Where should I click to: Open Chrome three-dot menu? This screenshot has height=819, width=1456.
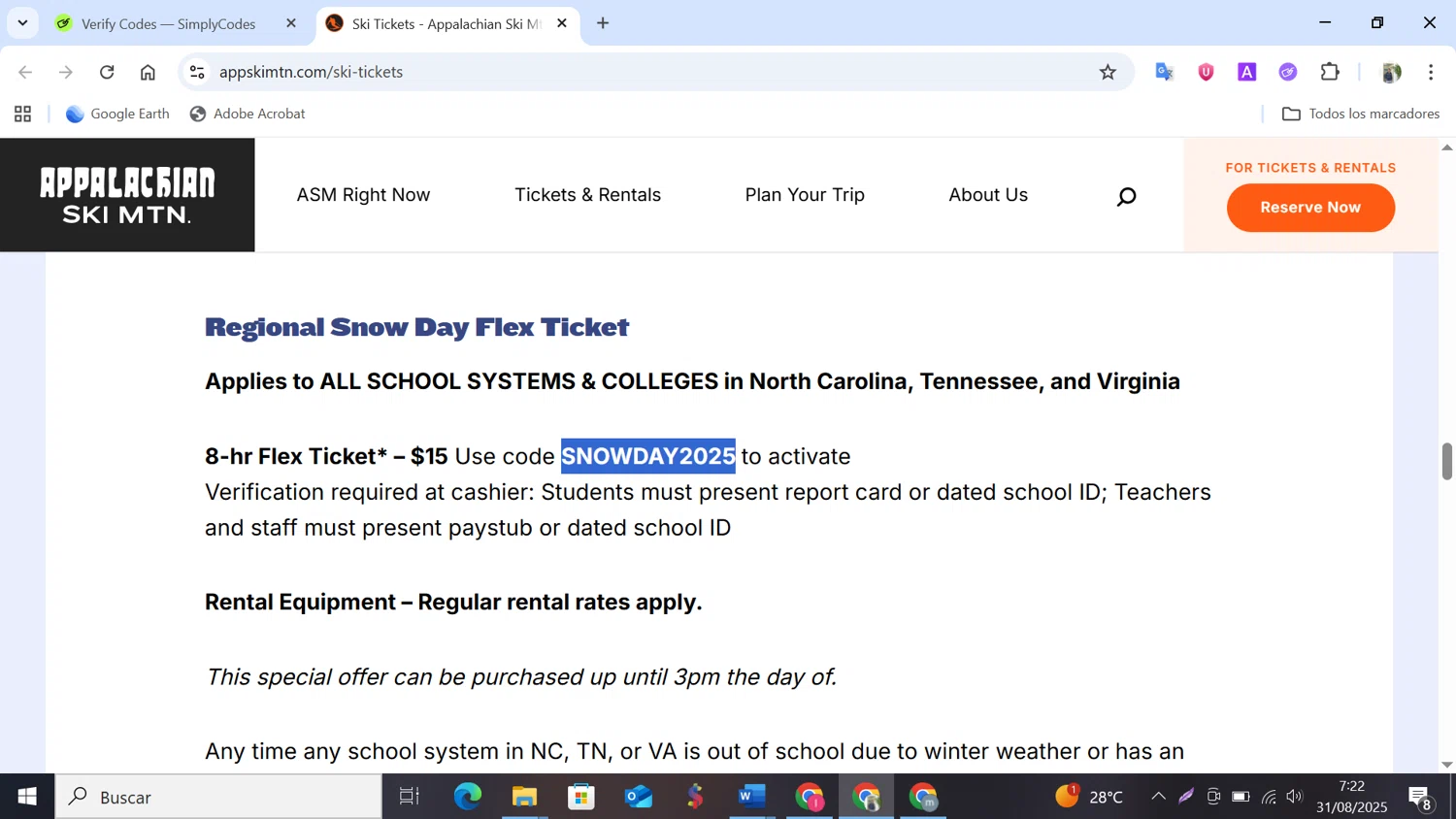point(1431,72)
